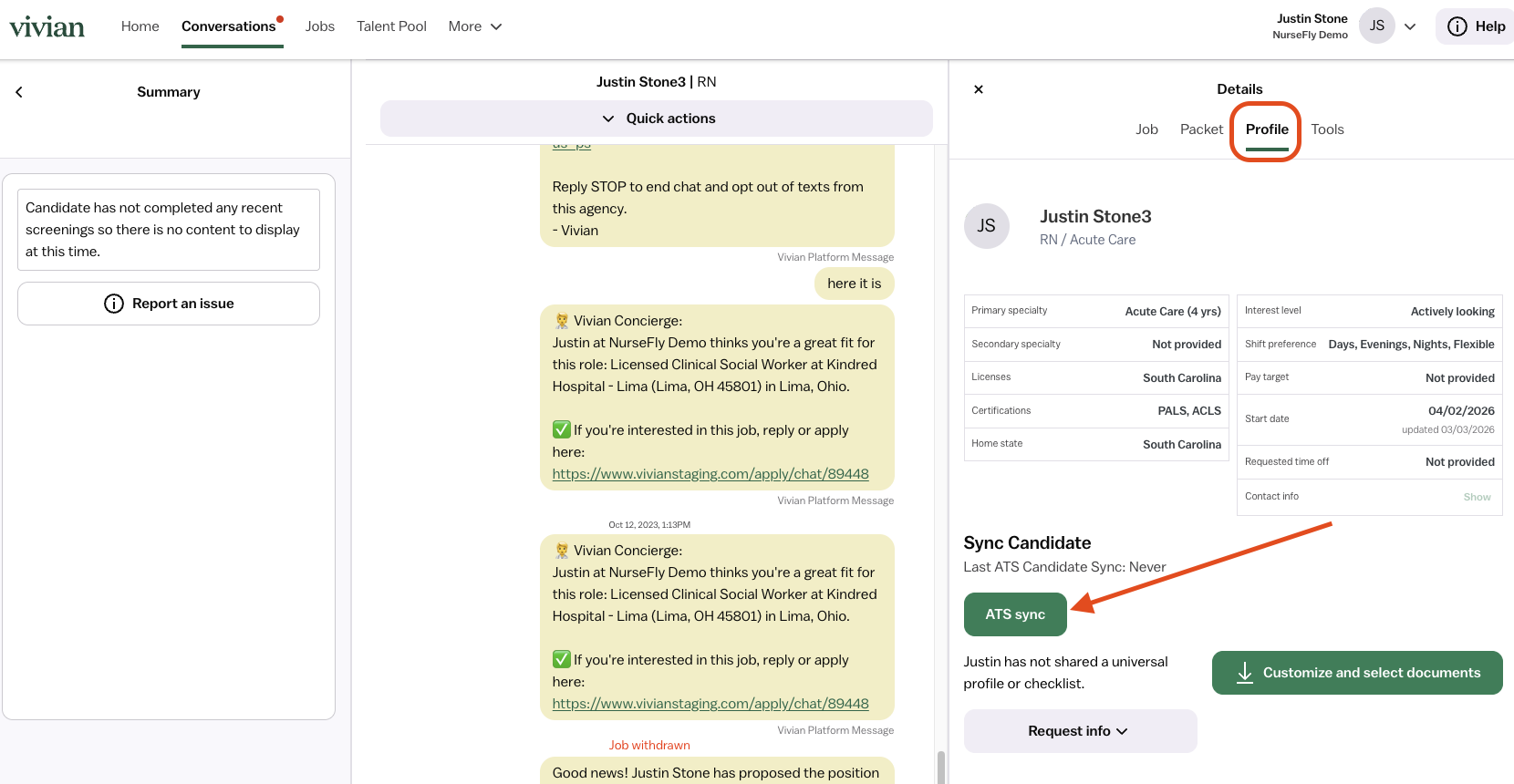Click the Home state 'South Carolina' value
This screenshot has height=784, width=1514.
click(1182, 445)
